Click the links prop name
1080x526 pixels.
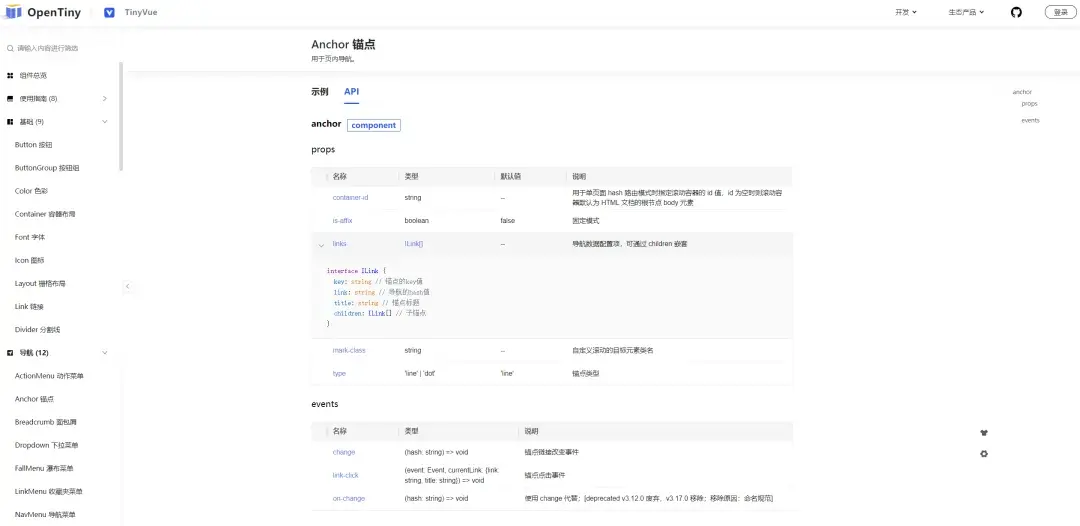pos(340,244)
